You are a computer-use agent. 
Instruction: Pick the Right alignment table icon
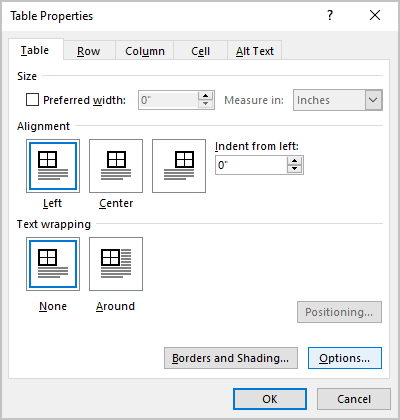(x=179, y=166)
